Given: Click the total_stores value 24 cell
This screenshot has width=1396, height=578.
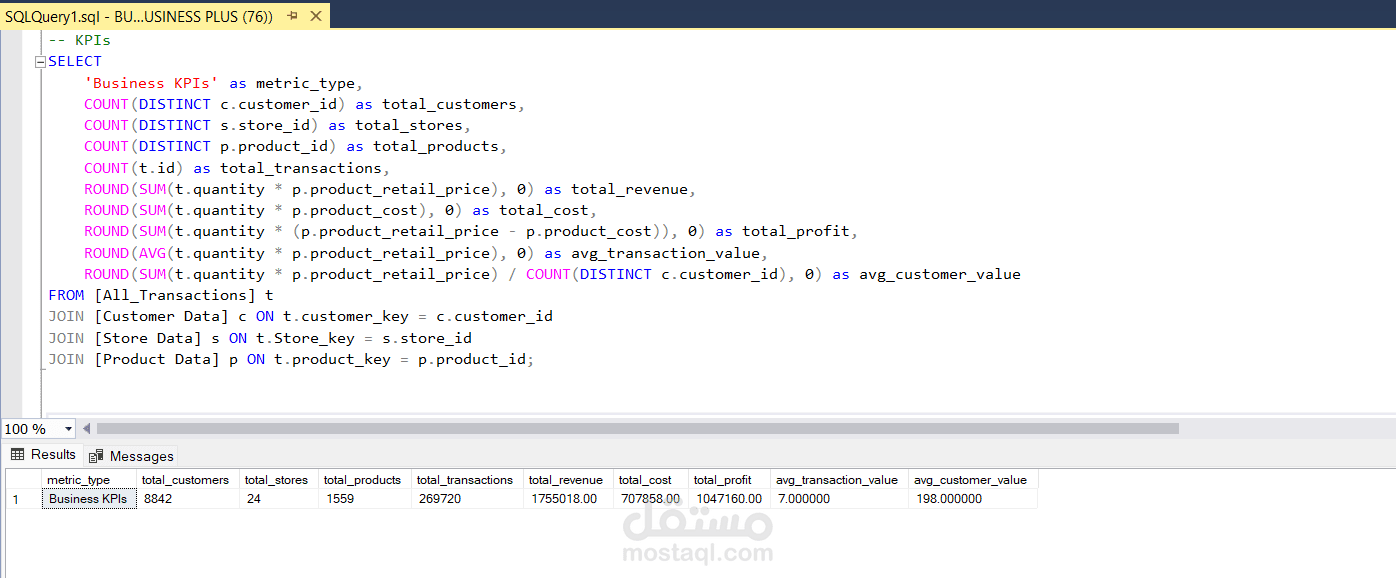Looking at the screenshot, I should 279,499.
